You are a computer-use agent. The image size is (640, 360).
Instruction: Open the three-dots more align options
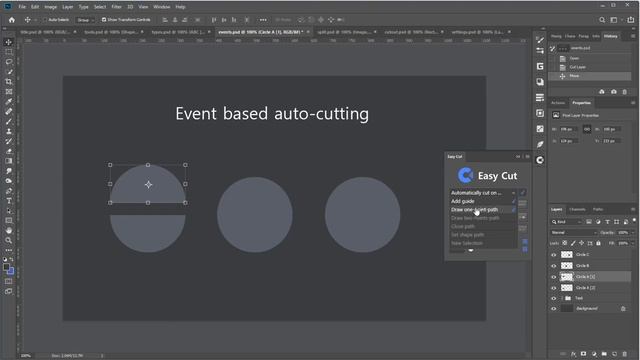pyautogui.click(x=263, y=20)
